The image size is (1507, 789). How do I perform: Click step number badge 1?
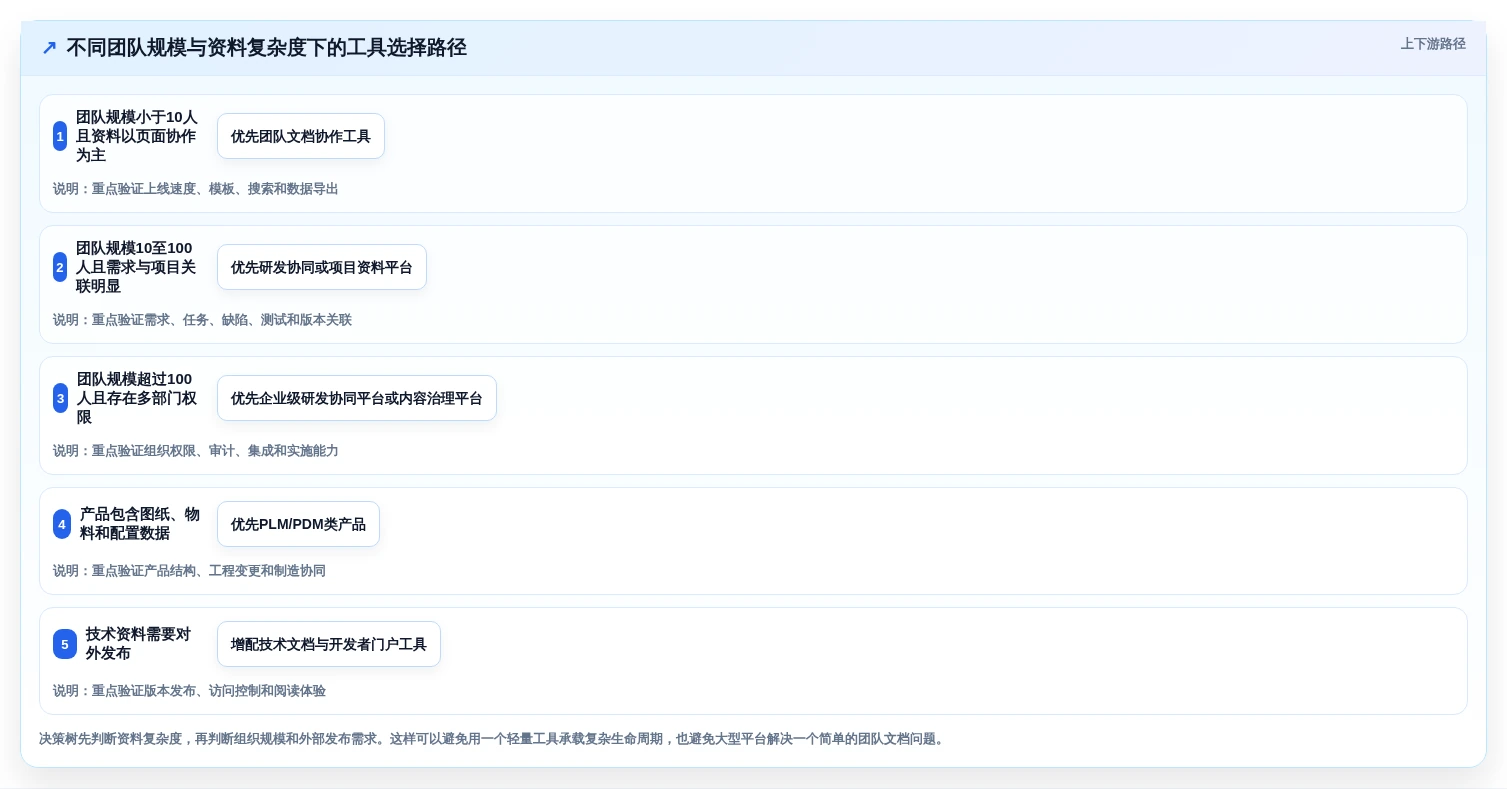pos(60,136)
